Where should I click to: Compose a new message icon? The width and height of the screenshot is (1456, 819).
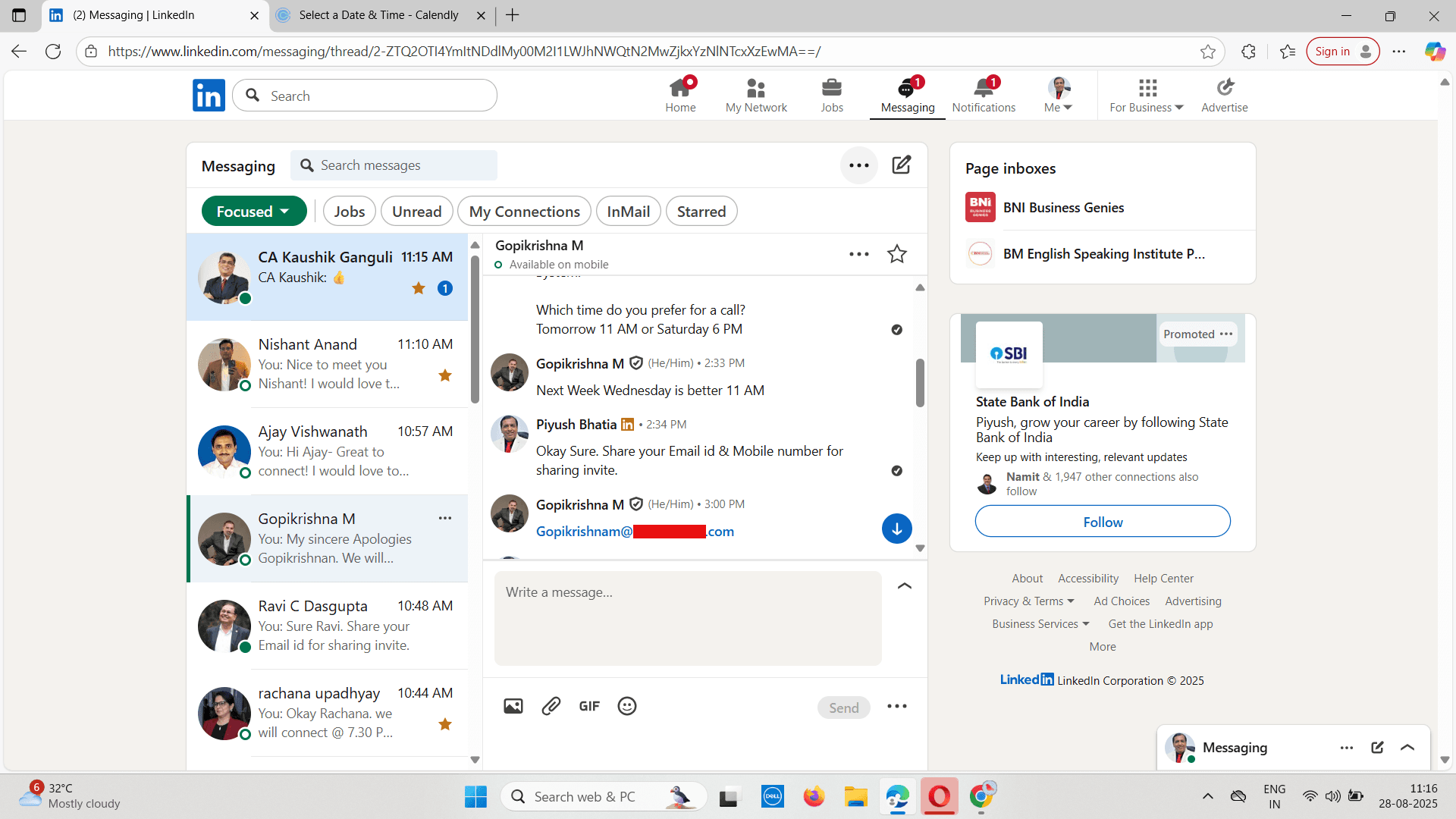click(x=901, y=165)
